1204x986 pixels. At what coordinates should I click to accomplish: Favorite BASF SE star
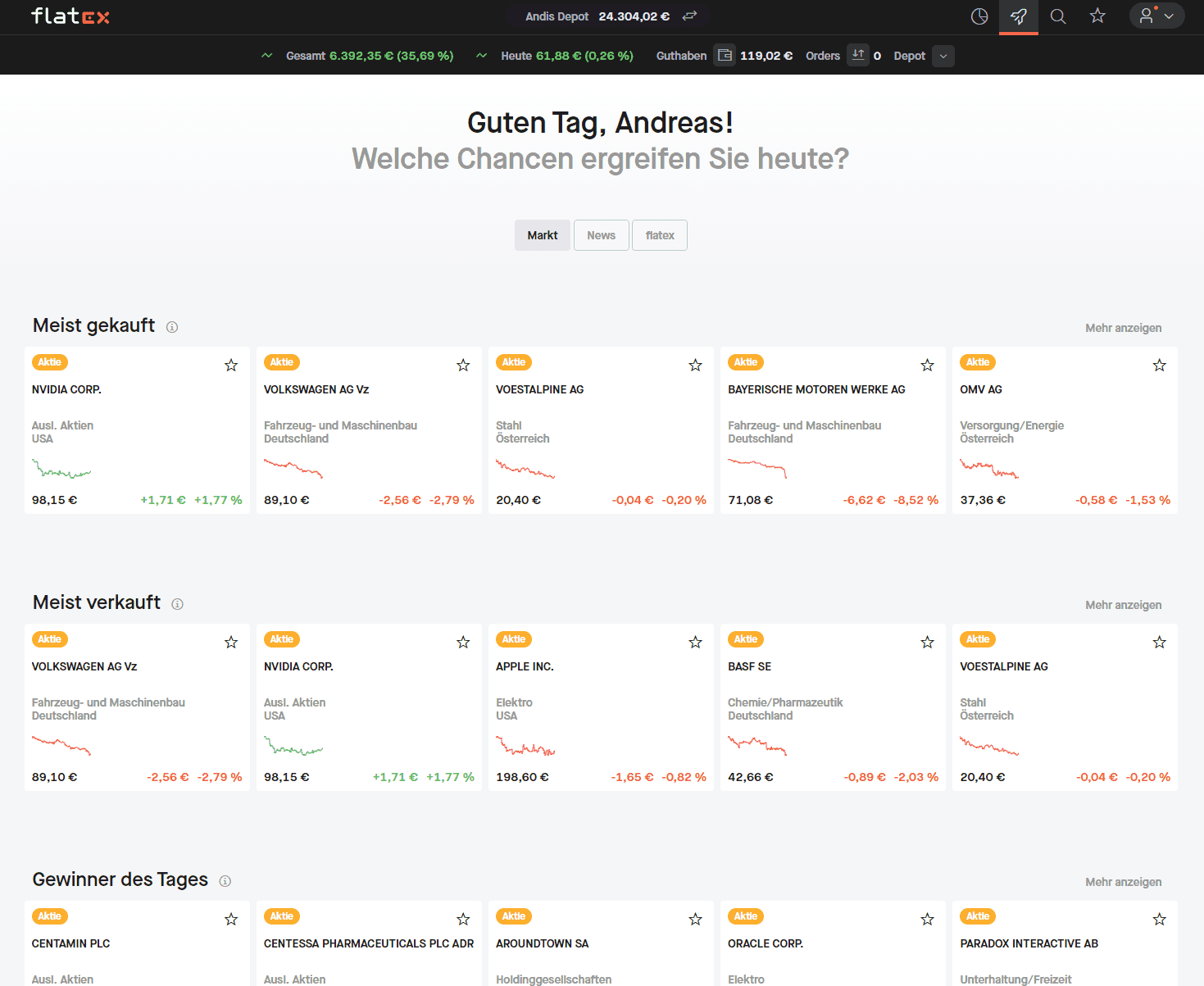point(927,643)
